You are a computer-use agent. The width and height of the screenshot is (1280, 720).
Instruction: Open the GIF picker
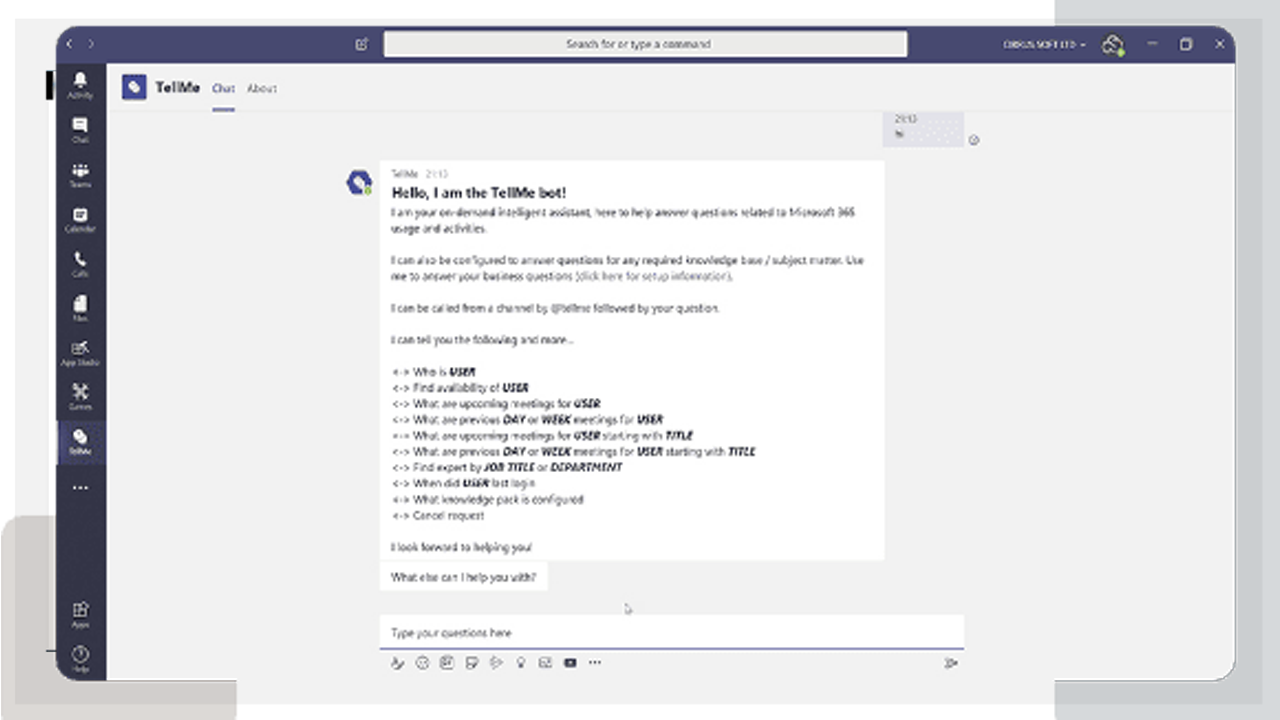(447, 662)
